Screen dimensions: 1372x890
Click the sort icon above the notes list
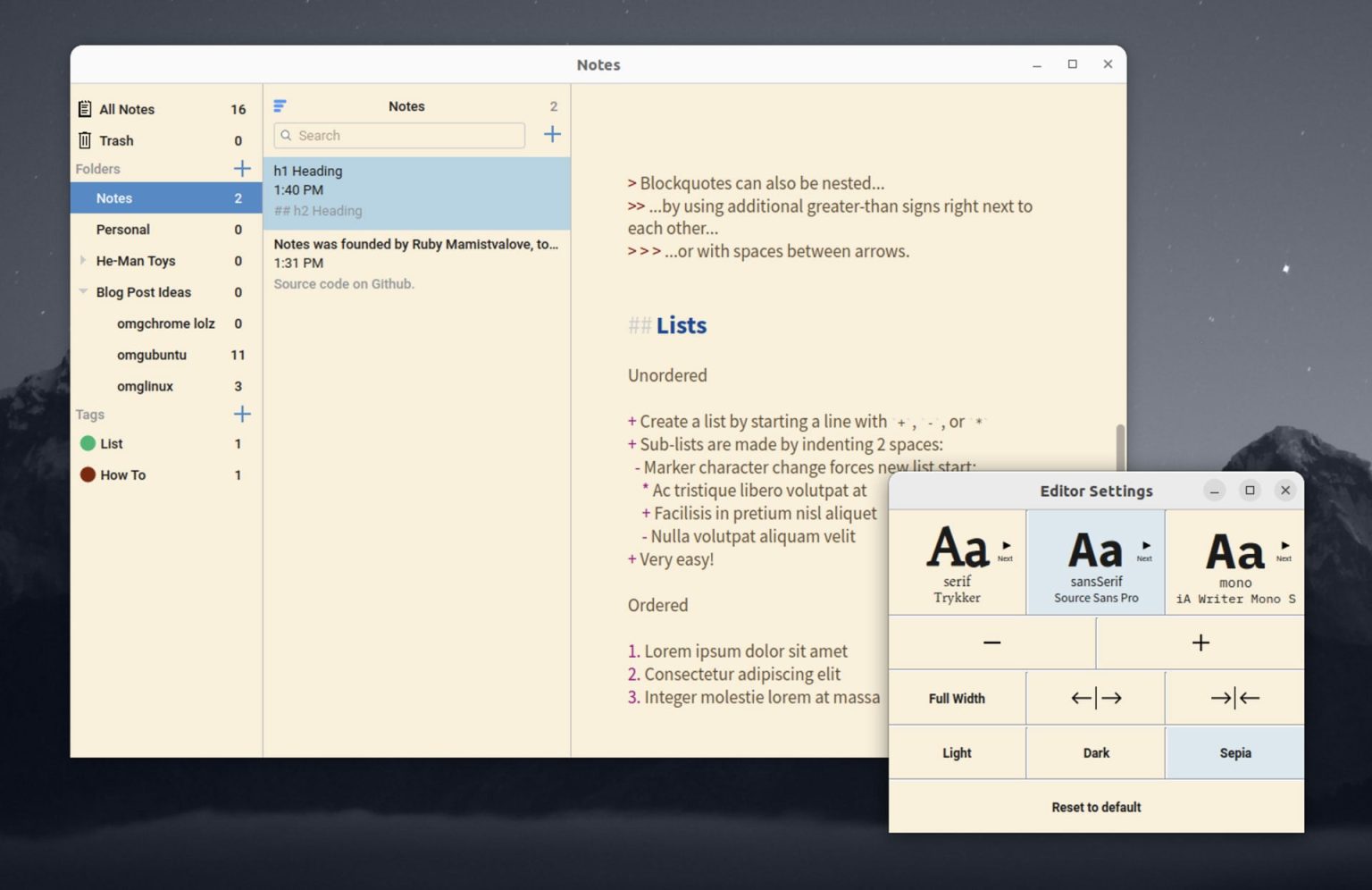[280, 105]
